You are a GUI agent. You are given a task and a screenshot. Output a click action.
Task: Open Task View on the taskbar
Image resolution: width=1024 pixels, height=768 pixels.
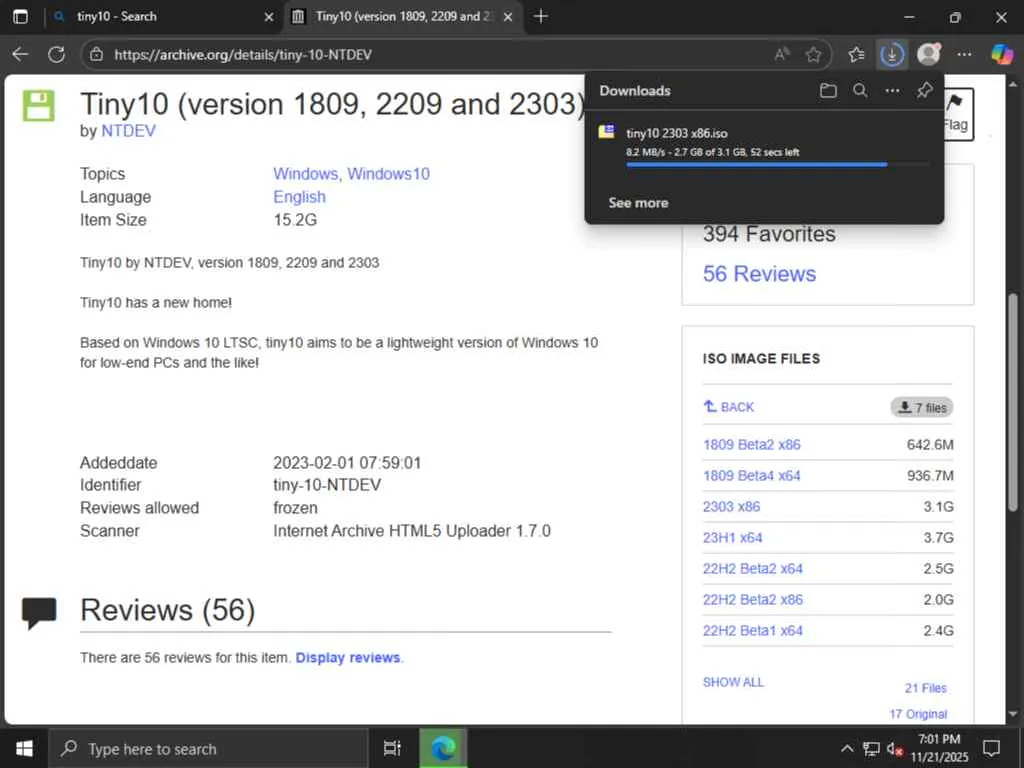[x=392, y=748]
